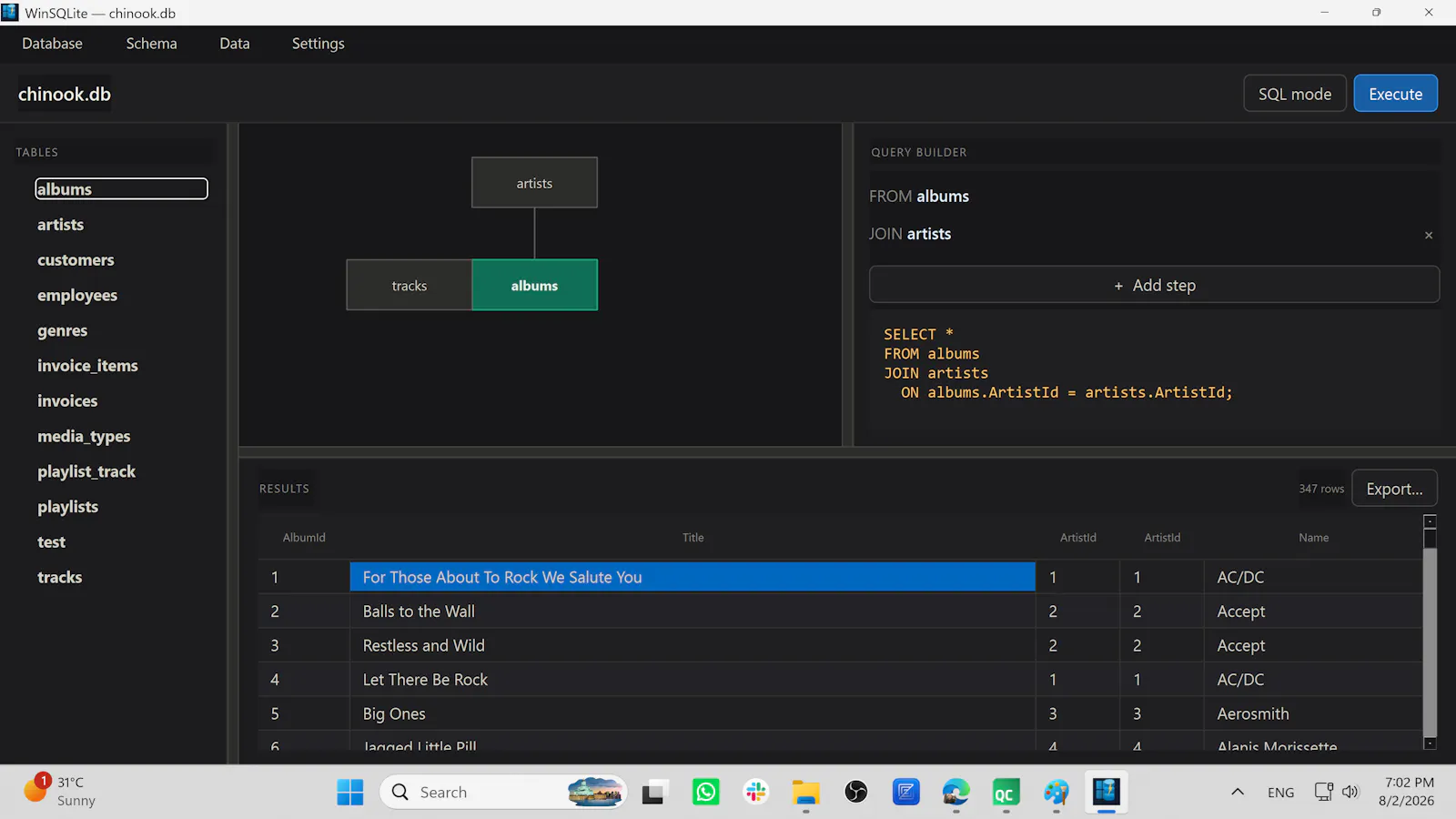Image resolution: width=1456 pixels, height=819 pixels.
Task: Open the Settings menu
Action: [318, 44]
